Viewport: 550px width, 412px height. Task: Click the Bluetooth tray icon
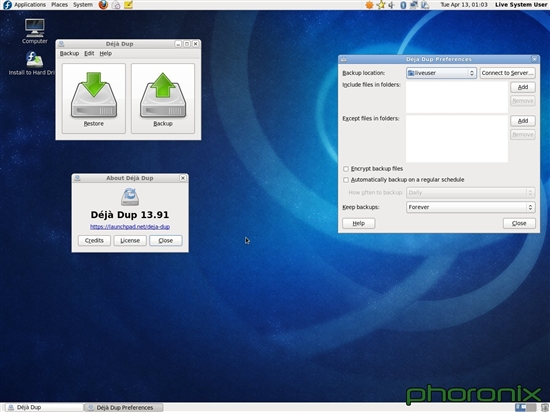pyautogui.click(x=403, y=5)
